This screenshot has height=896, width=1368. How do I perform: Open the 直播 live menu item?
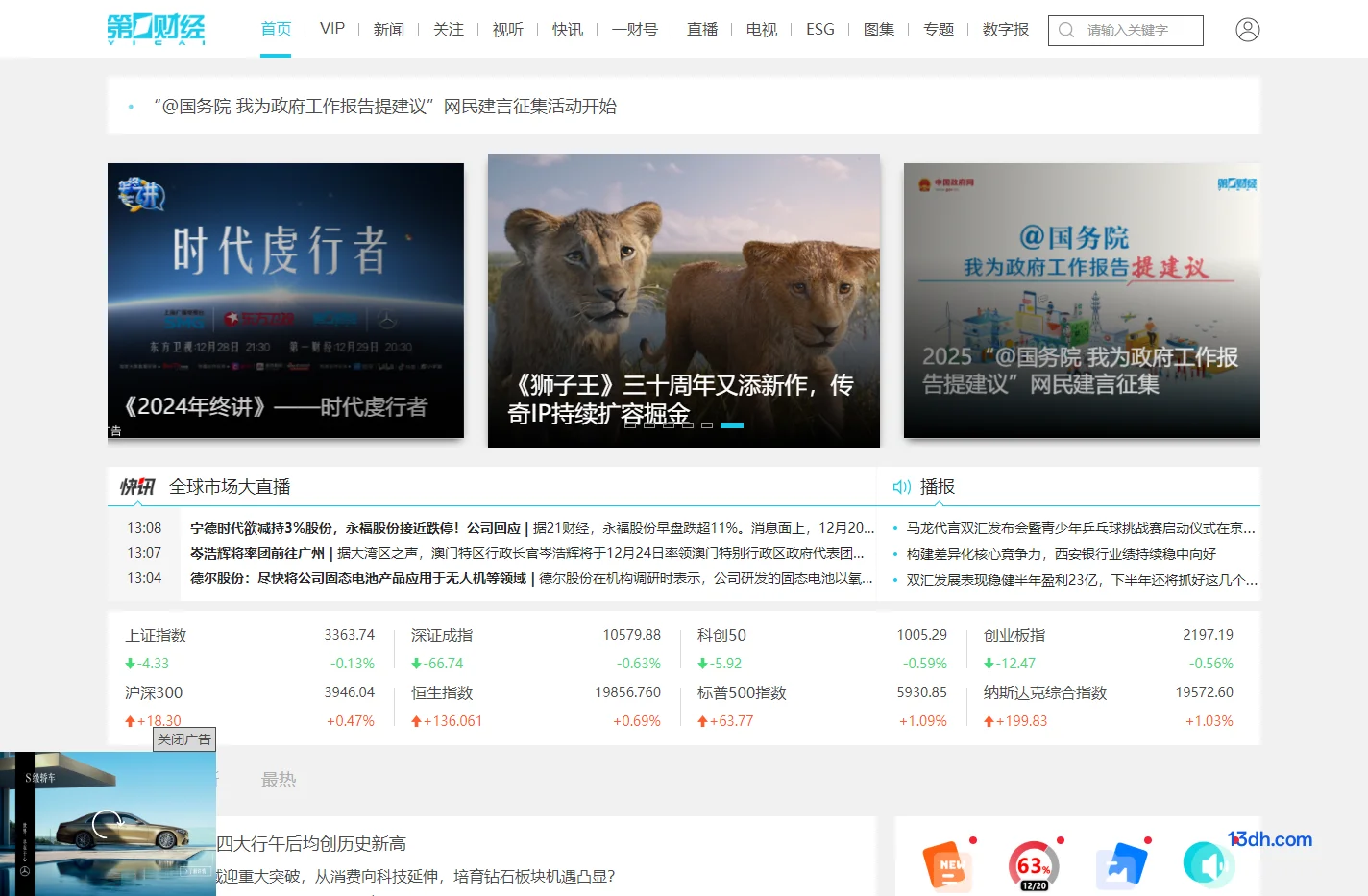(x=702, y=29)
